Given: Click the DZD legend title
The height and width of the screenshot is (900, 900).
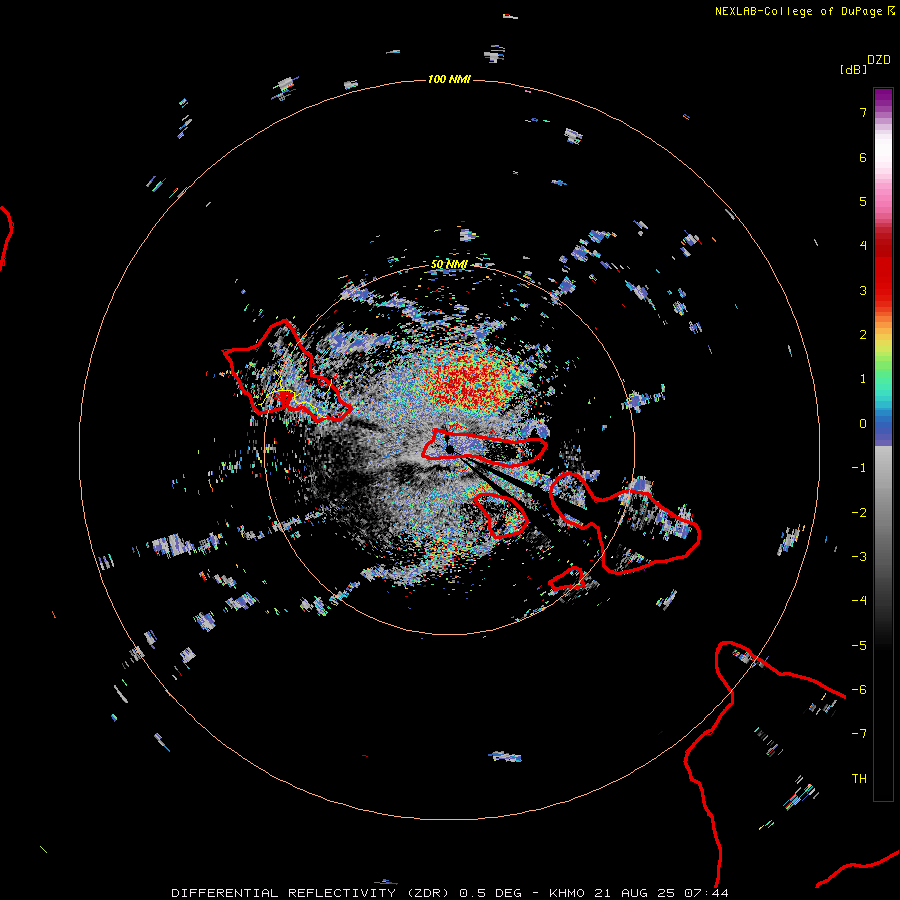Looking at the screenshot, I should [x=879, y=60].
